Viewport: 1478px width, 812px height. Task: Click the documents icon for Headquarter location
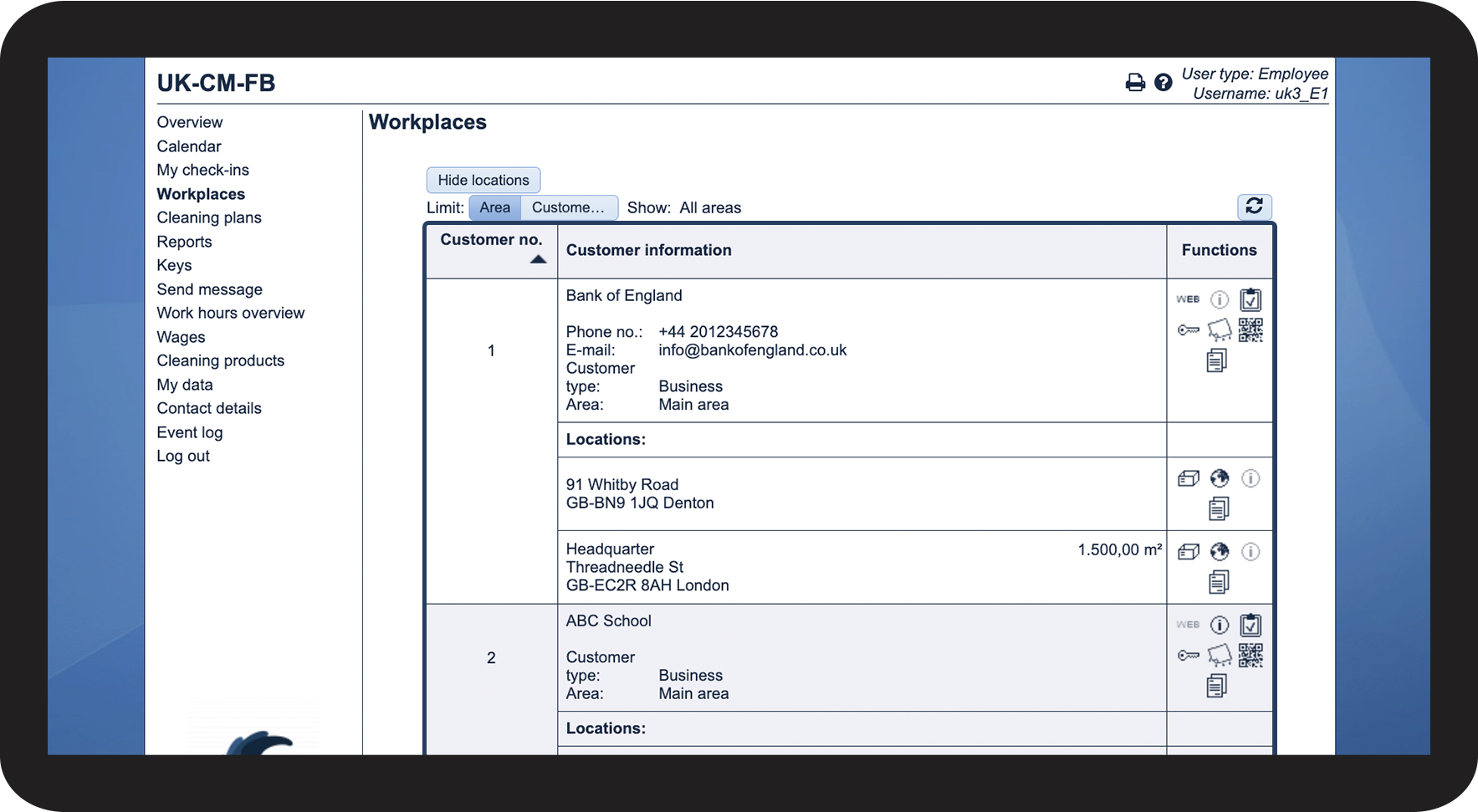(1219, 582)
